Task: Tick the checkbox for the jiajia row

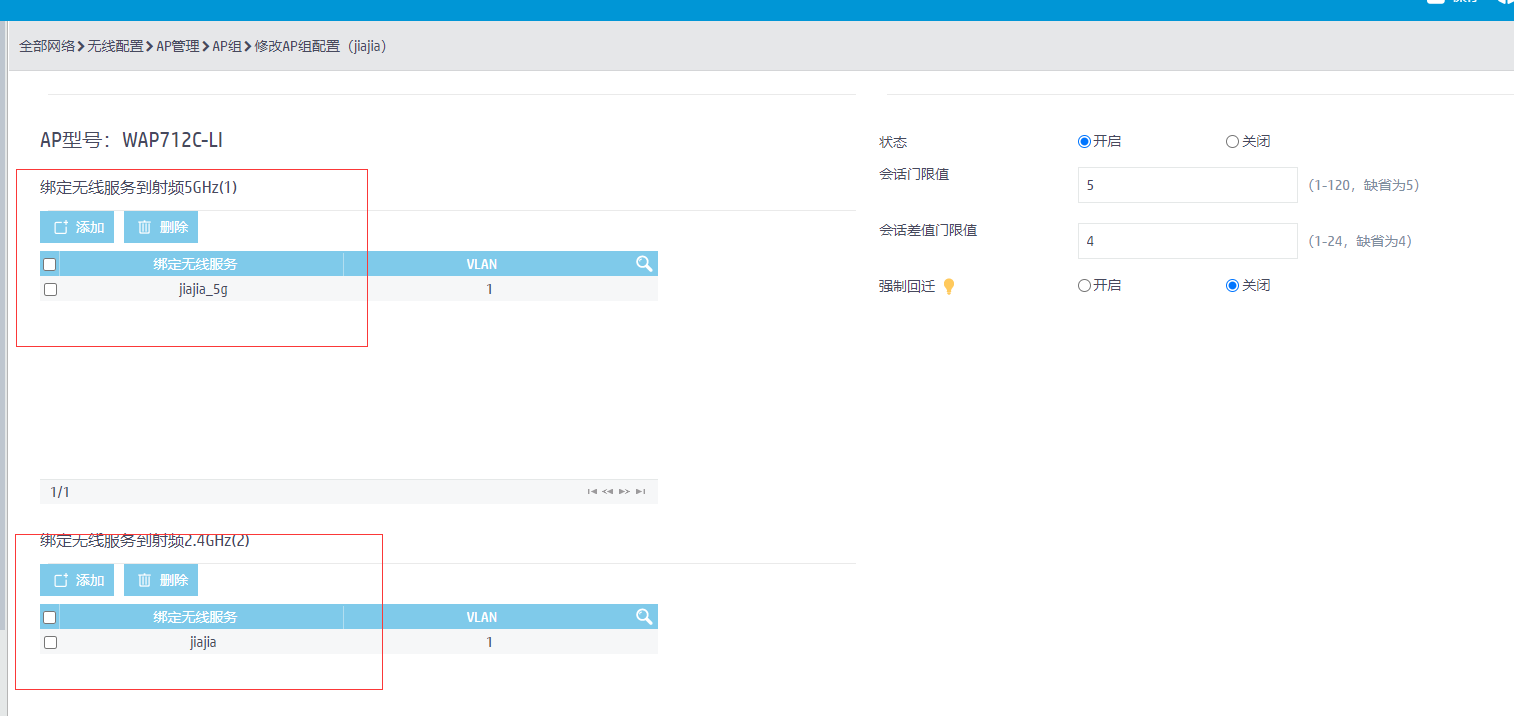Action: click(x=50, y=642)
